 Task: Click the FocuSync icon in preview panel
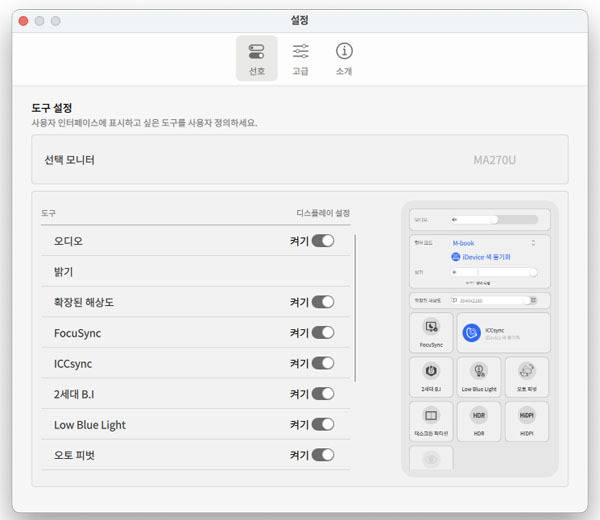pyautogui.click(x=431, y=328)
